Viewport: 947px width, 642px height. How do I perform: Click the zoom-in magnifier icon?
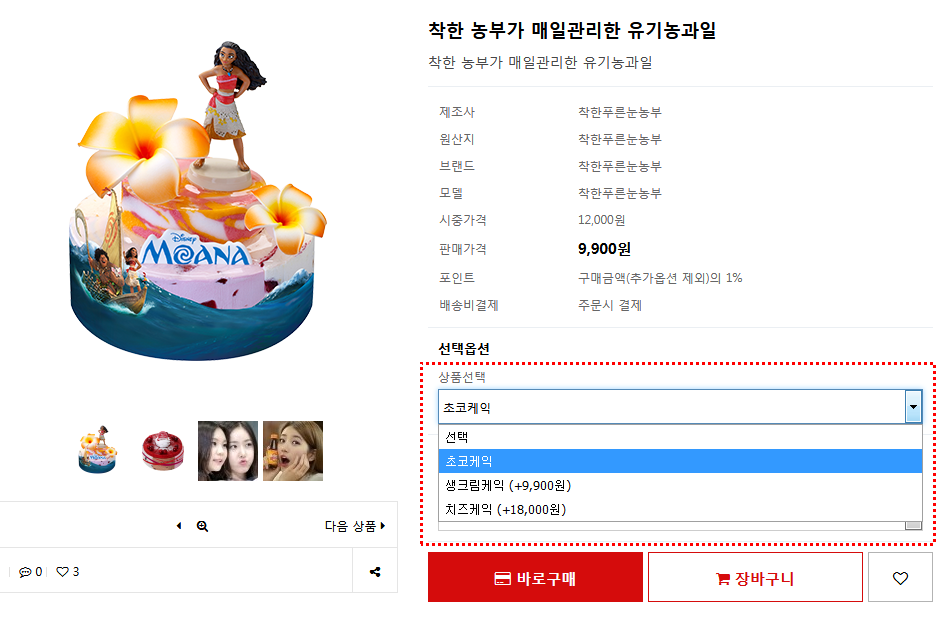coord(202,526)
